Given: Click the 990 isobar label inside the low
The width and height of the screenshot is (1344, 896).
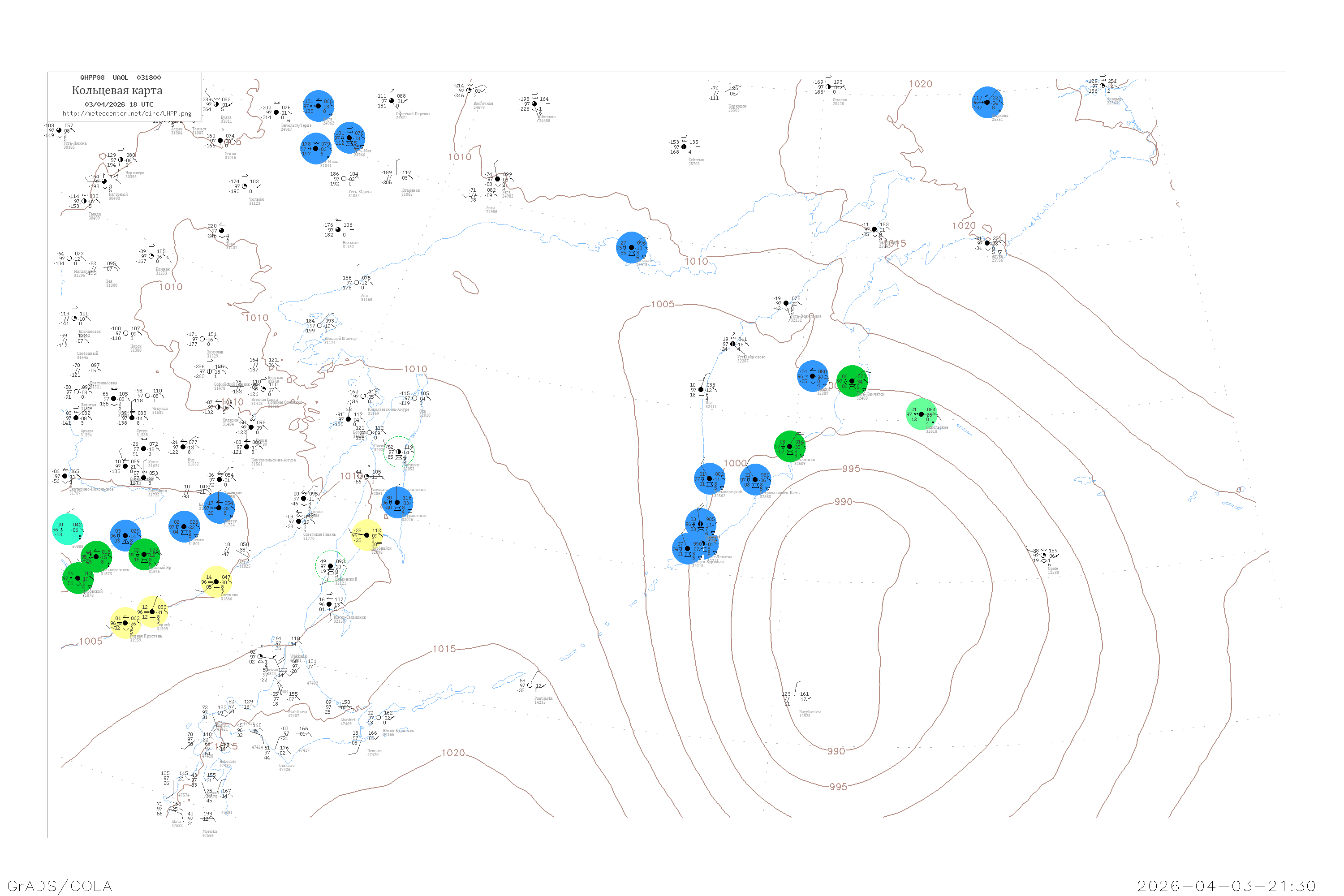Looking at the screenshot, I should tap(843, 502).
